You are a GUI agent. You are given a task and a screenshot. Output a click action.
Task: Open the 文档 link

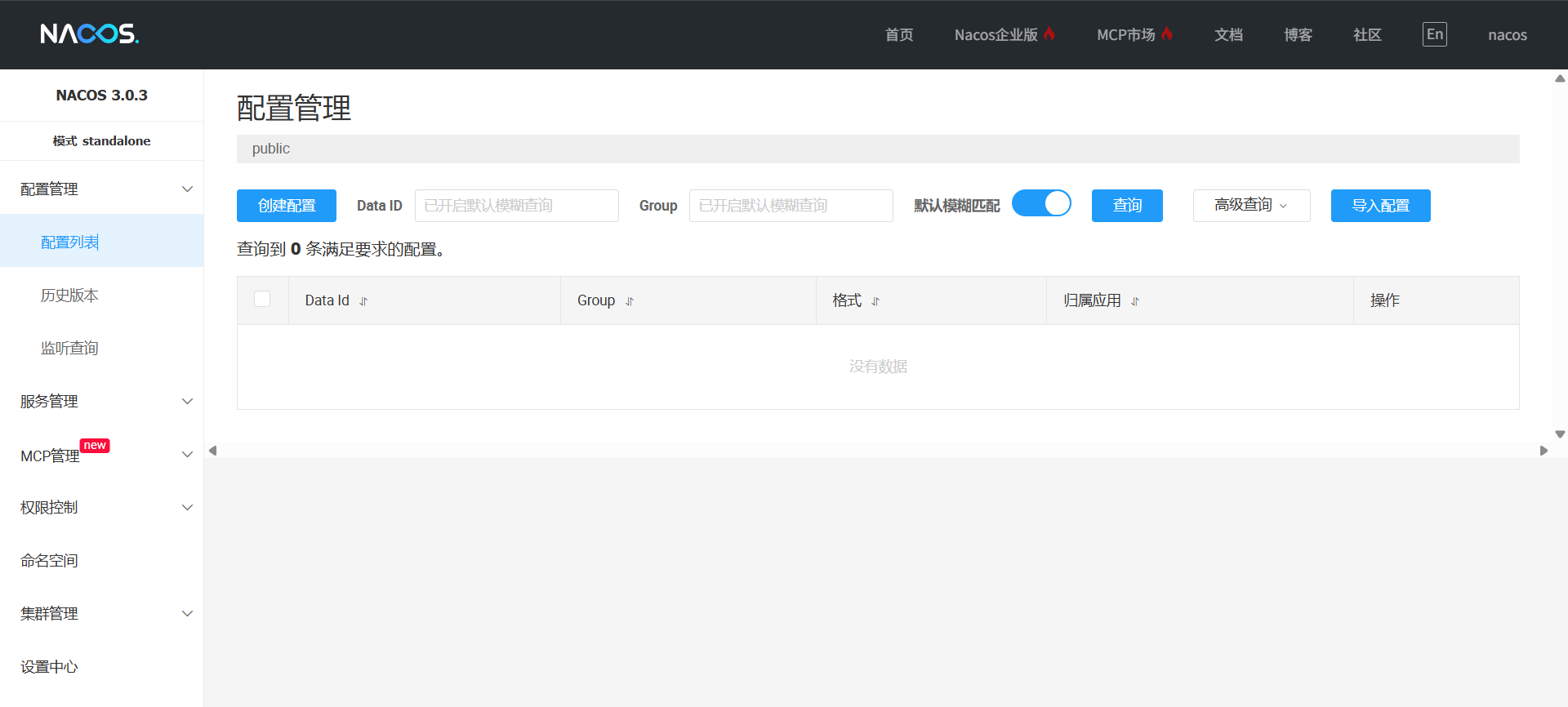(x=1228, y=34)
